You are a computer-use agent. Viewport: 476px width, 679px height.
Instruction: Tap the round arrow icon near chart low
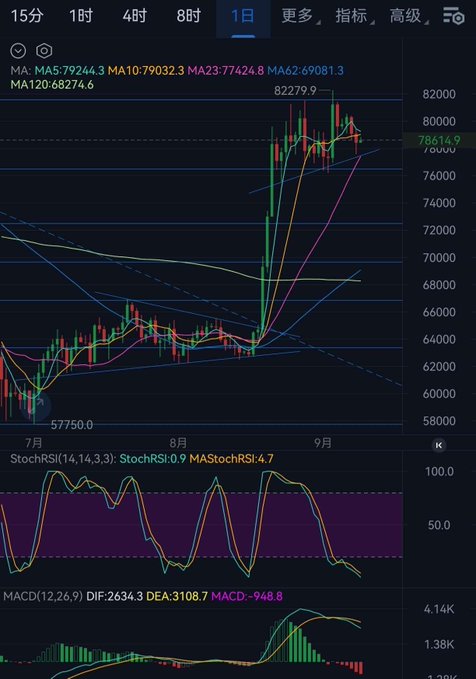coord(38,405)
